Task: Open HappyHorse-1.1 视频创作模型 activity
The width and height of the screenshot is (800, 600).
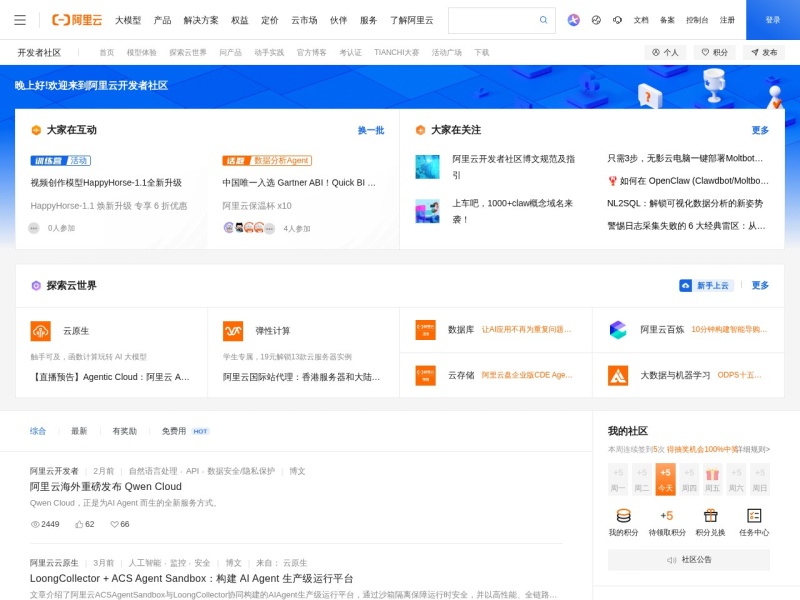Action: click(106, 183)
